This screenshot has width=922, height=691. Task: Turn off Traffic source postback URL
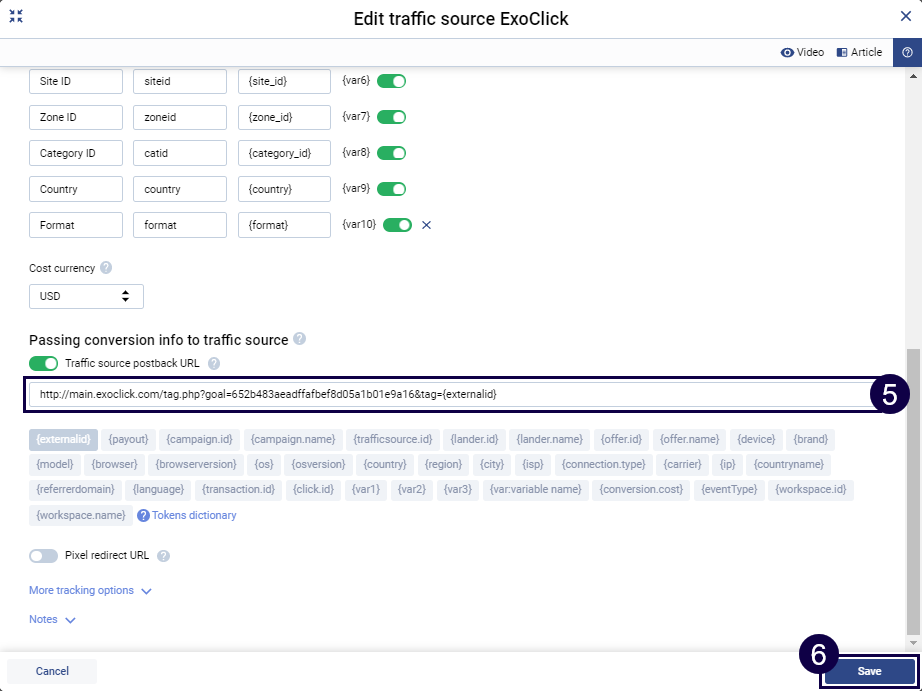(x=41, y=363)
